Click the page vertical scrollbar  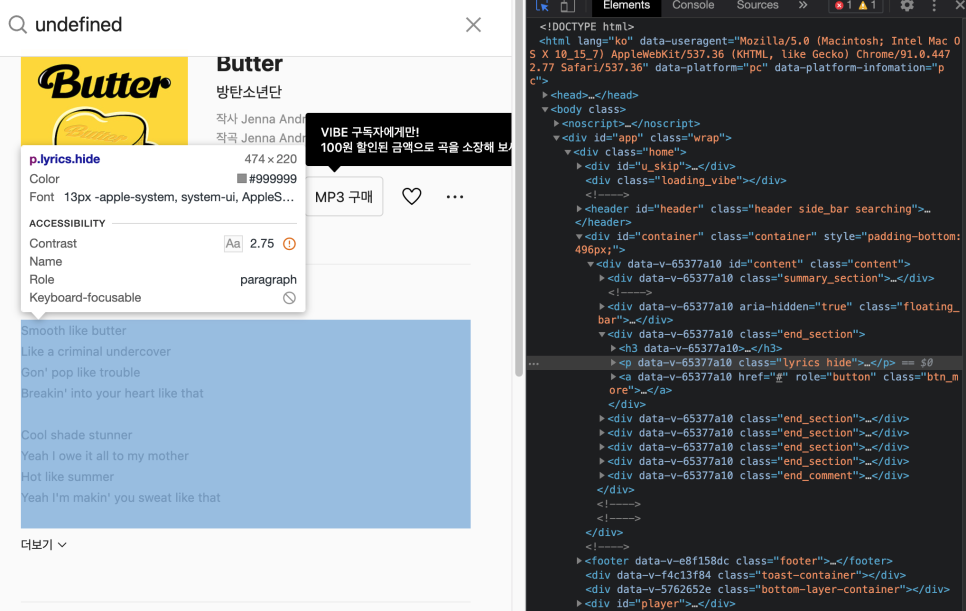[x=519, y=216]
